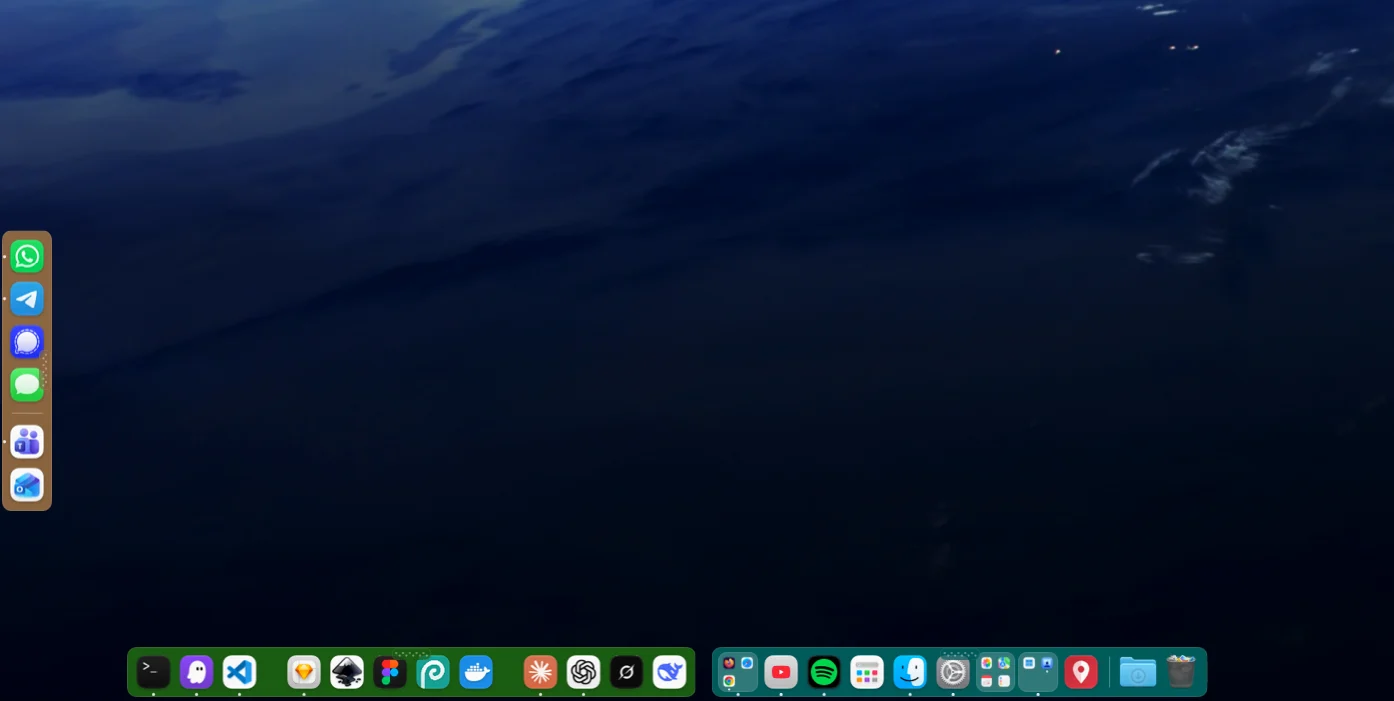Launch the Claude orange starburst icon
This screenshot has width=1394, height=701.
pyautogui.click(x=540, y=672)
